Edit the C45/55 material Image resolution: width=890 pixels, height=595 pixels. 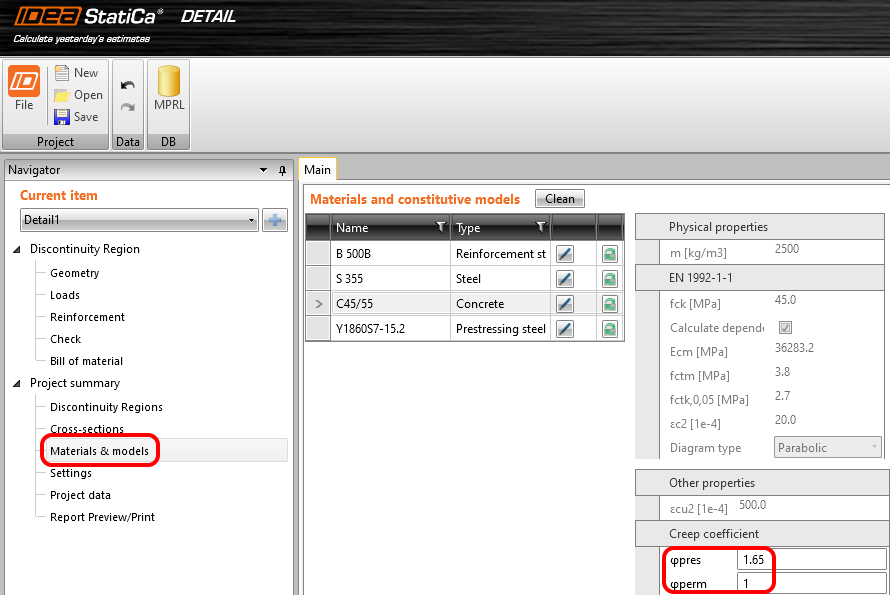coord(565,304)
